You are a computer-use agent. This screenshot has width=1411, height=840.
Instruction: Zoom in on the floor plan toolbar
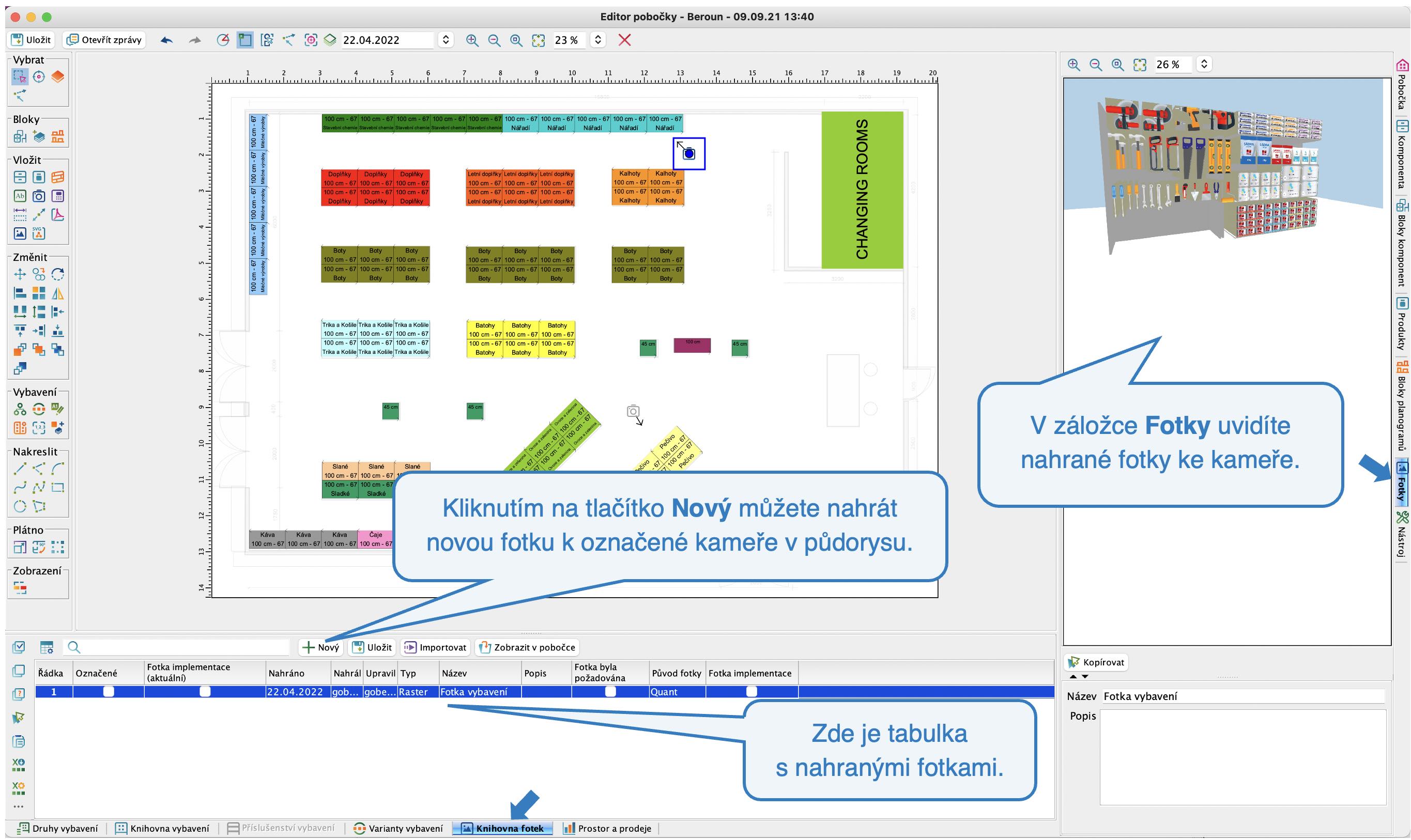point(472,40)
